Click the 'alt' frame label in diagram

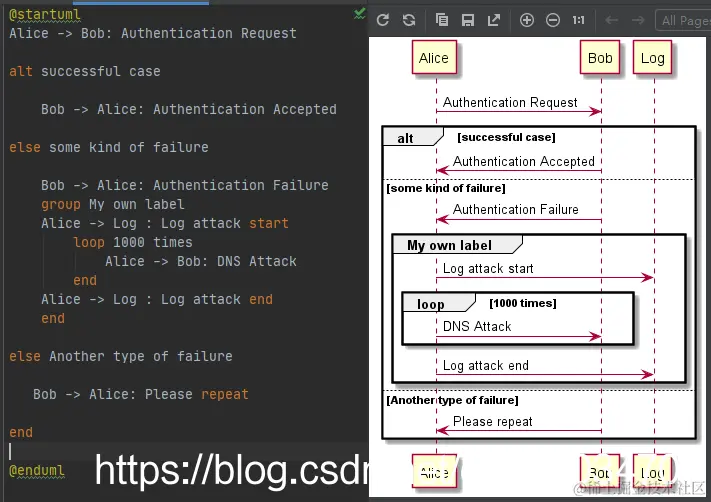[x=405, y=138]
